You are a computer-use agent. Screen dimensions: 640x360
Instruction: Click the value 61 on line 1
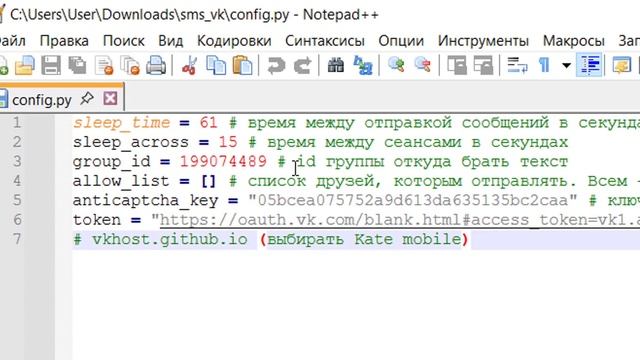(209, 122)
